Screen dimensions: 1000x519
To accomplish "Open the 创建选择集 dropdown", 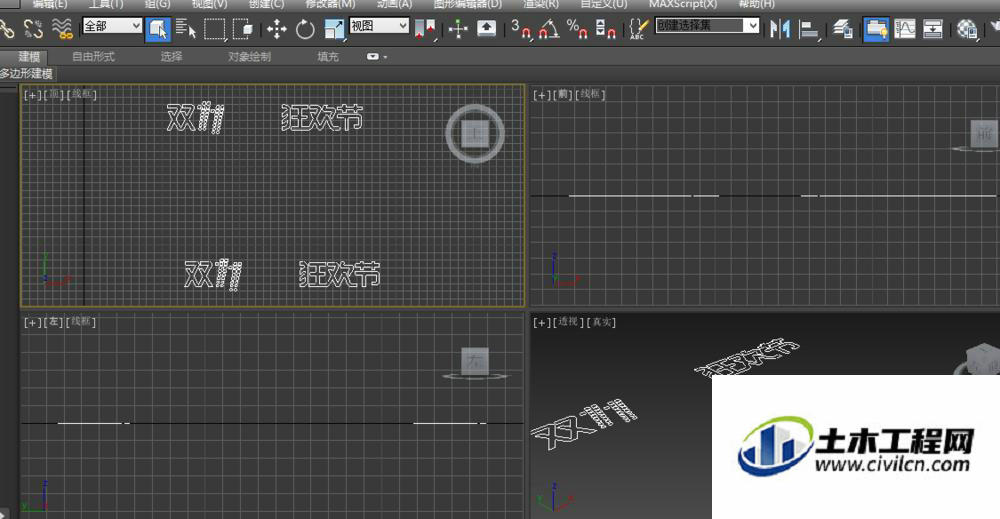I will pyautogui.click(x=707, y=26).
